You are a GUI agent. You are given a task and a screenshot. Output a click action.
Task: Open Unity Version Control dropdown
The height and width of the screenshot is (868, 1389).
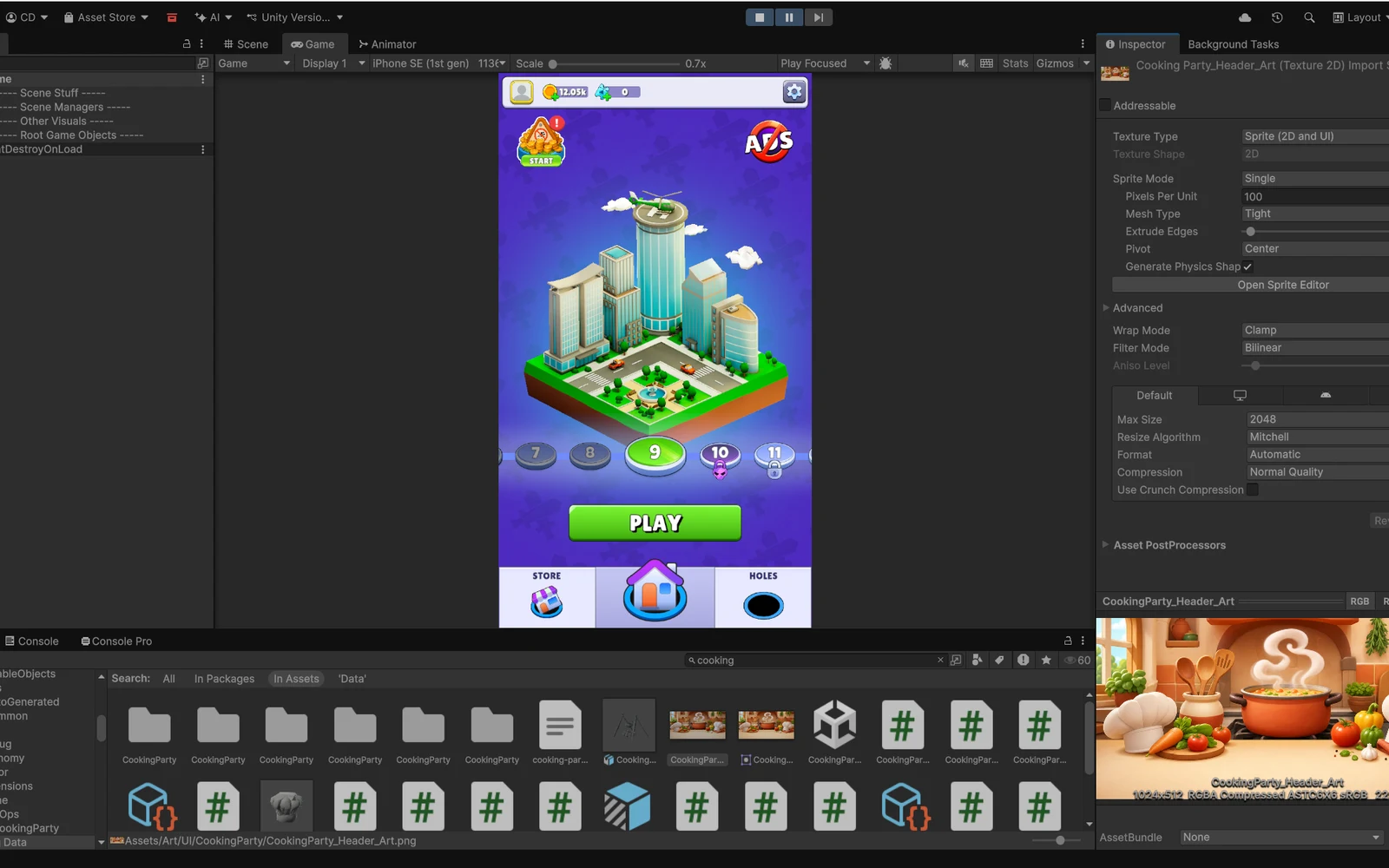tap(295, 17)
